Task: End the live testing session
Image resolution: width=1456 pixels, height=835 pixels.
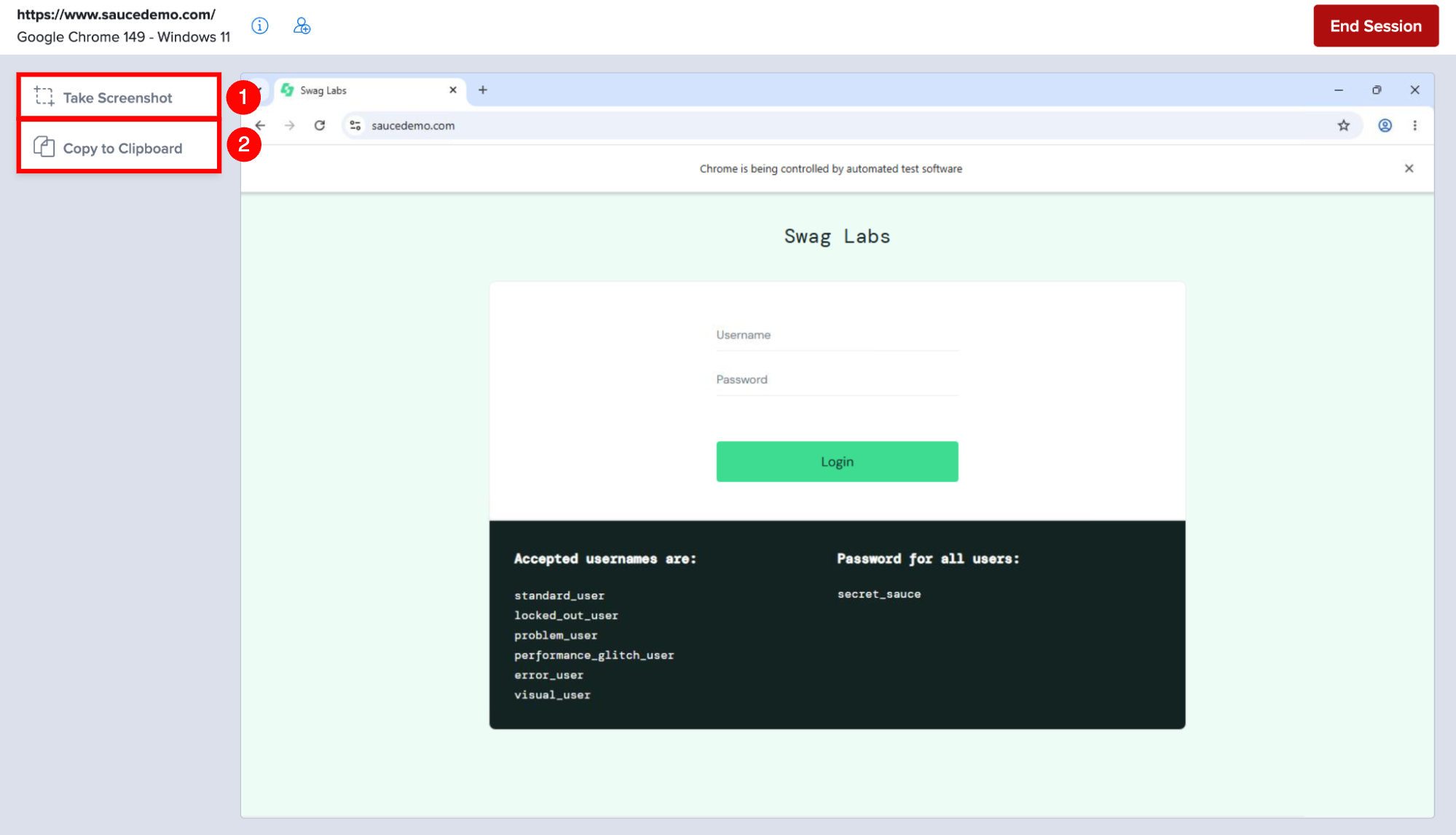Action: pyautogui.click(x=1376, y=26)
